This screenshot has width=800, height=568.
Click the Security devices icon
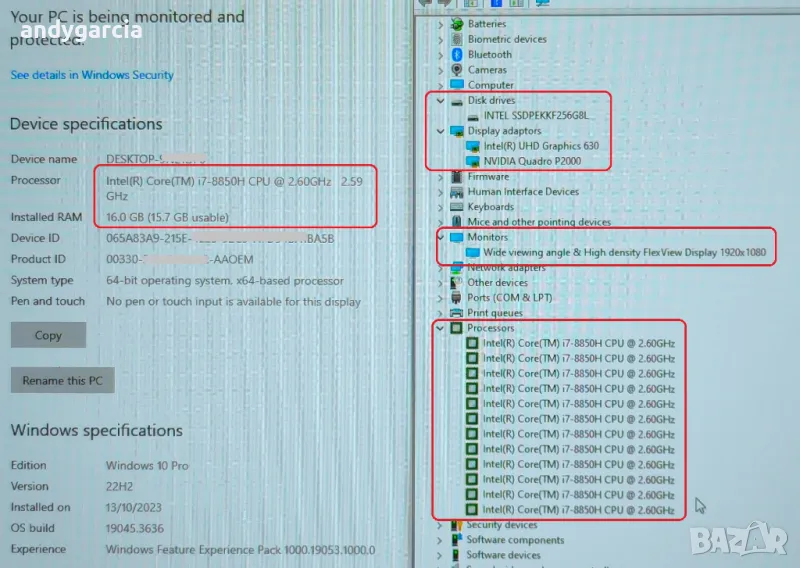tap(456, 525)
